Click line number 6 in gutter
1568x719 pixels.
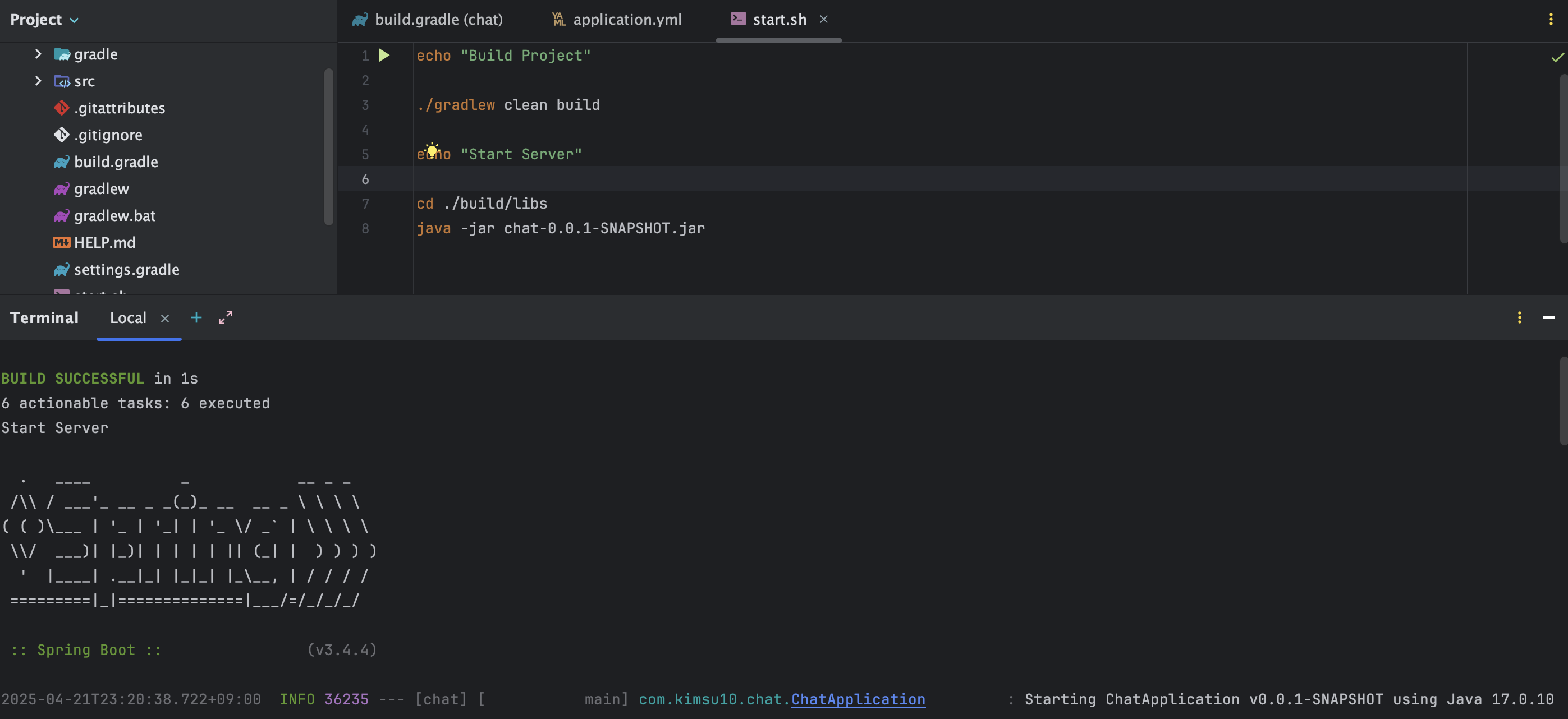pyautogui.click(x=365, y=179)
